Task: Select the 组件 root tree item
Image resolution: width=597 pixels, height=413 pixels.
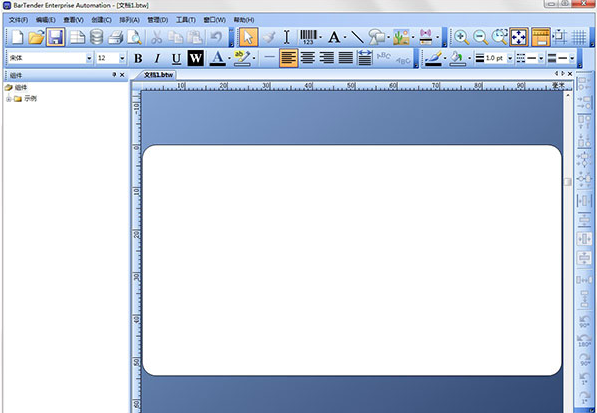Action: (21, 88)
